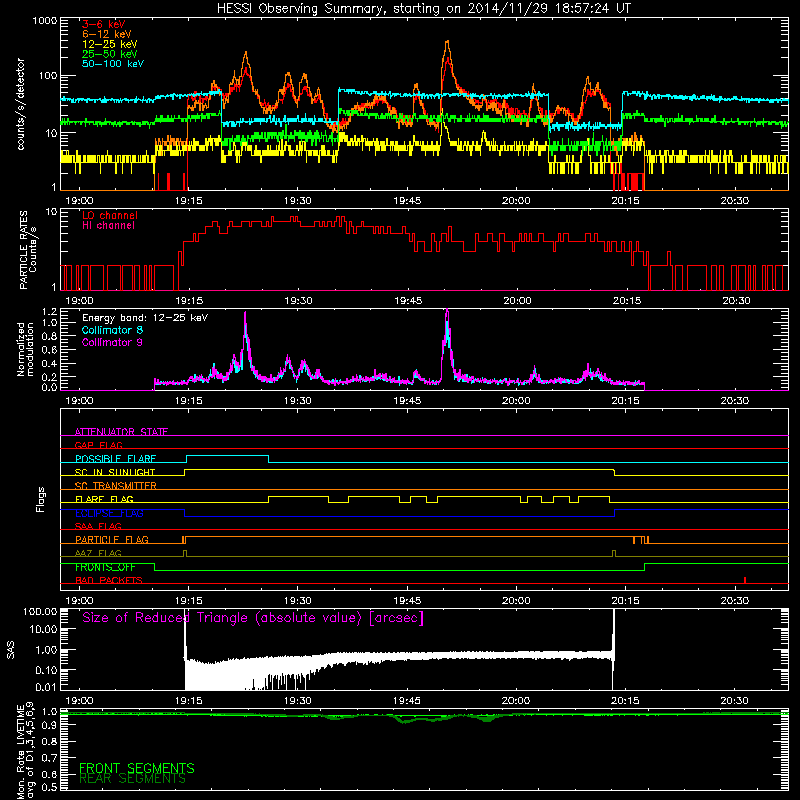The height and width of the screenshot is (800, 800).
Task: Click the Flags panel axis label
Action: pyautogui.click(x=41, y=499)
